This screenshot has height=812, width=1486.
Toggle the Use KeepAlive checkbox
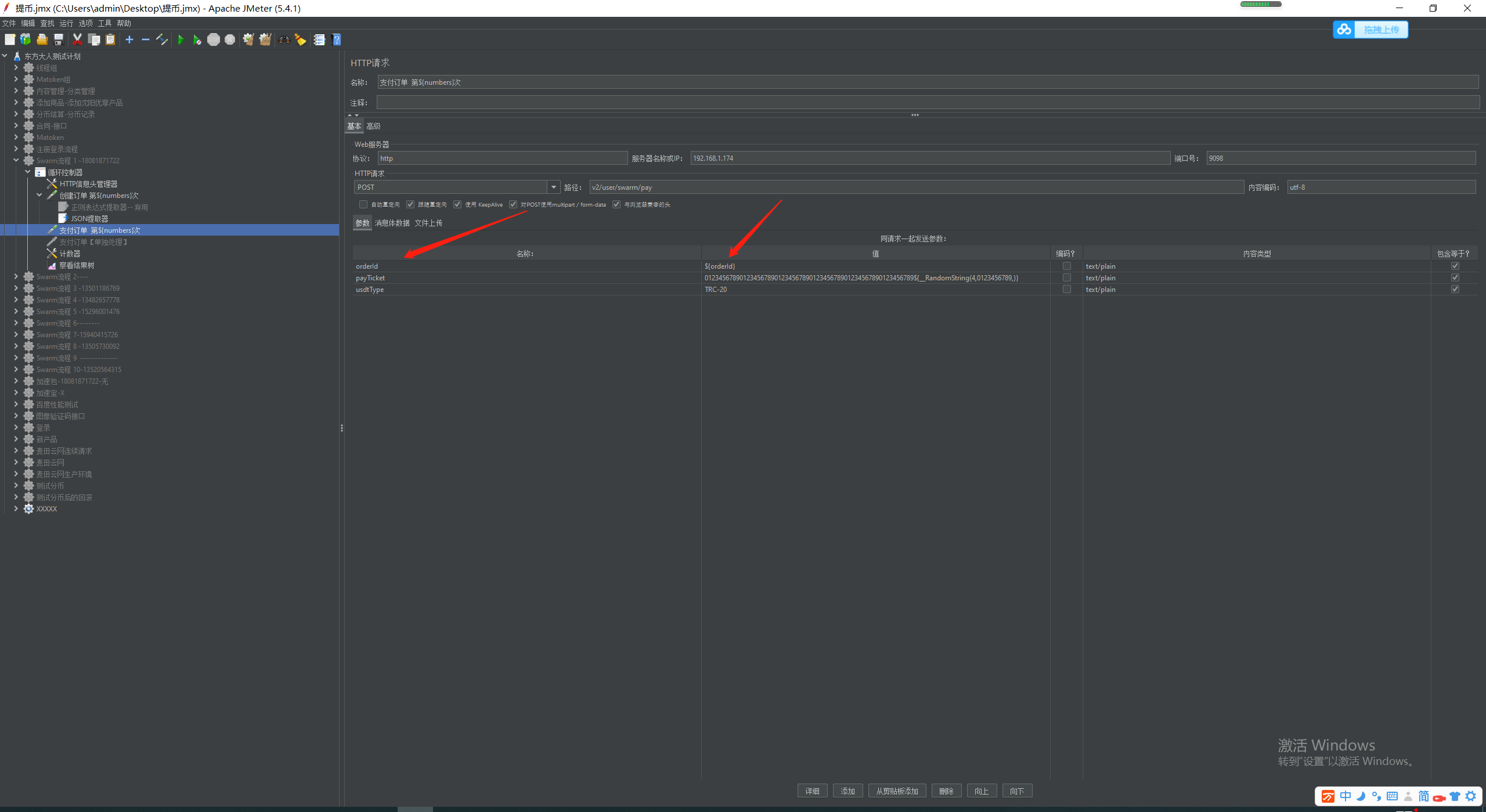[x=457, y=204]
